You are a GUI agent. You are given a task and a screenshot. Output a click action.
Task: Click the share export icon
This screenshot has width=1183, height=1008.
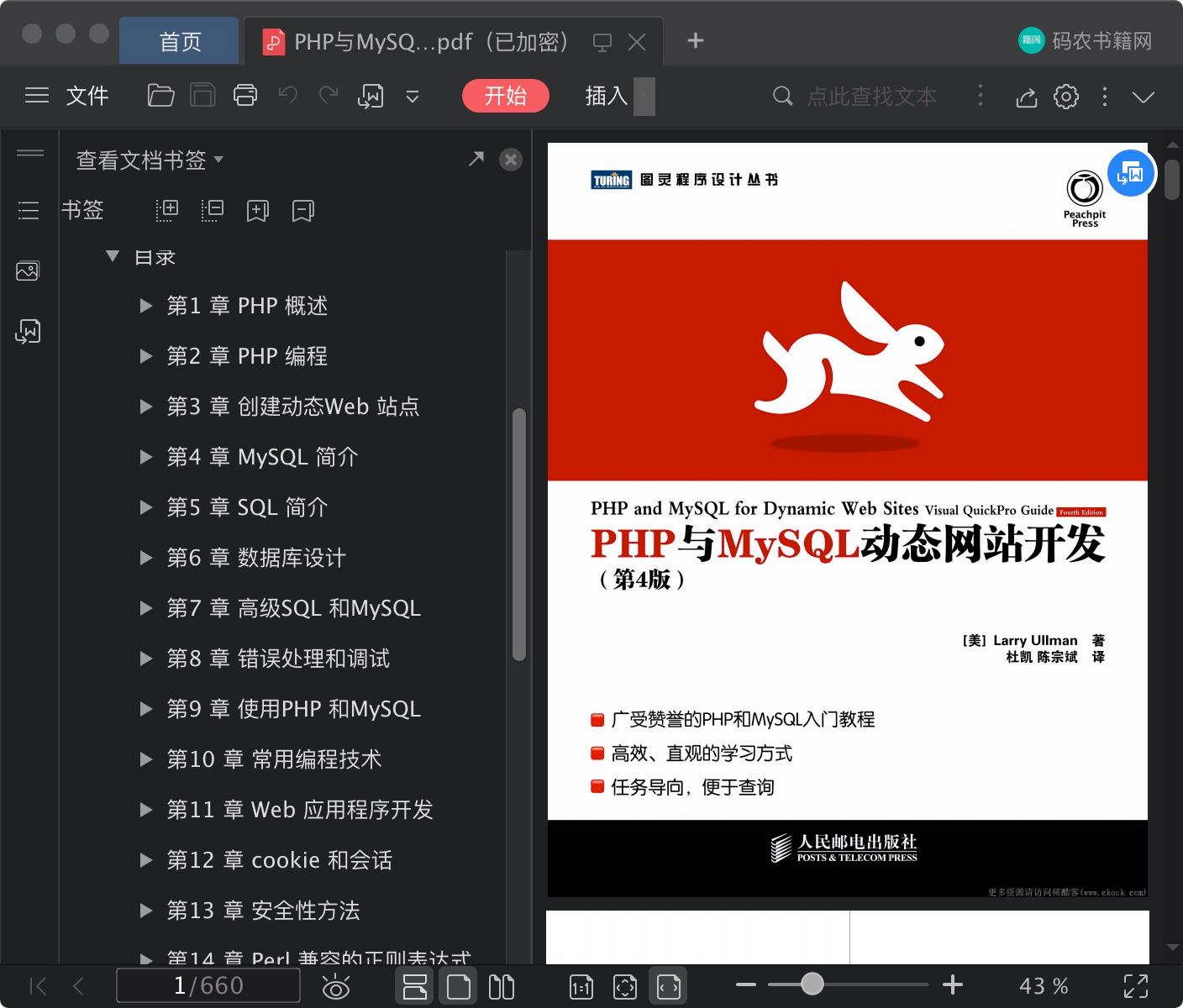(1026, 97)
